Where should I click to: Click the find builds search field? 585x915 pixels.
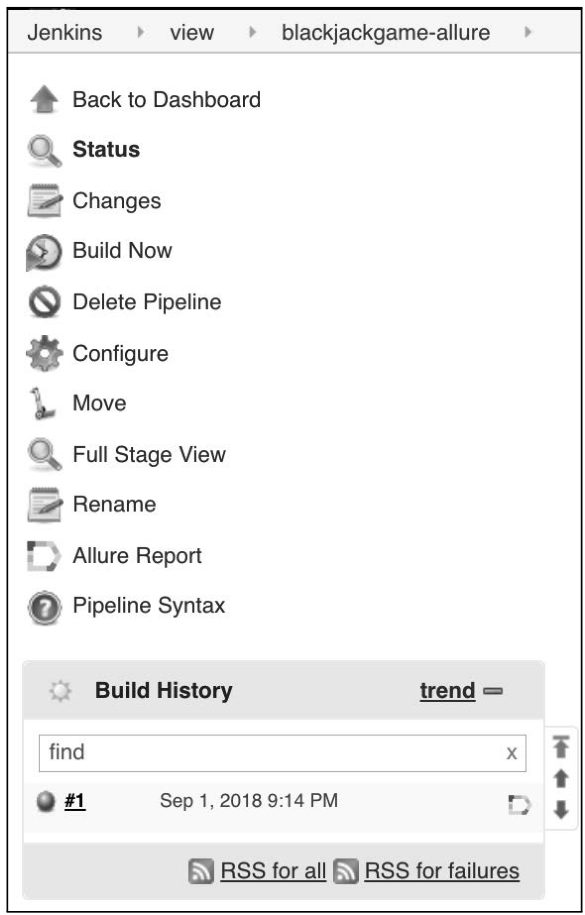[283, 753]
